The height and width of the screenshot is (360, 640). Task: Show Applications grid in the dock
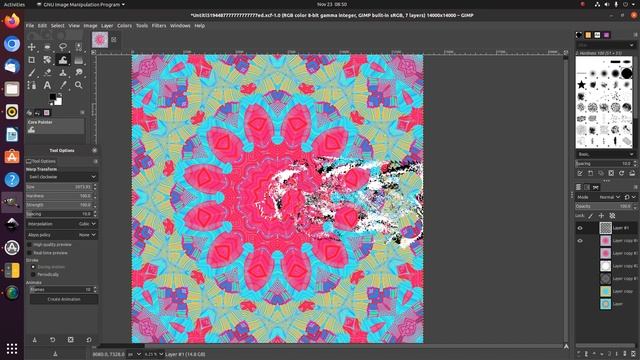12,348
